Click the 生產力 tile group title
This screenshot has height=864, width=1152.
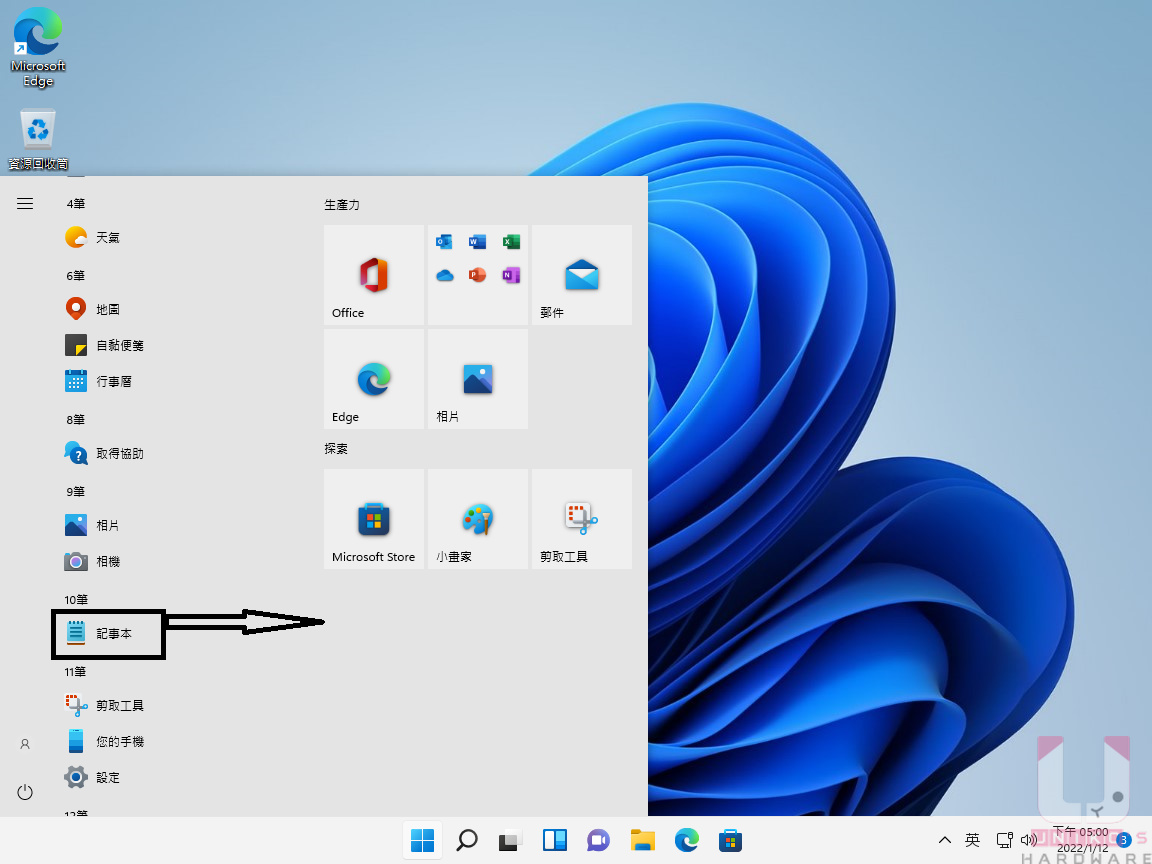tap(342, 205)
